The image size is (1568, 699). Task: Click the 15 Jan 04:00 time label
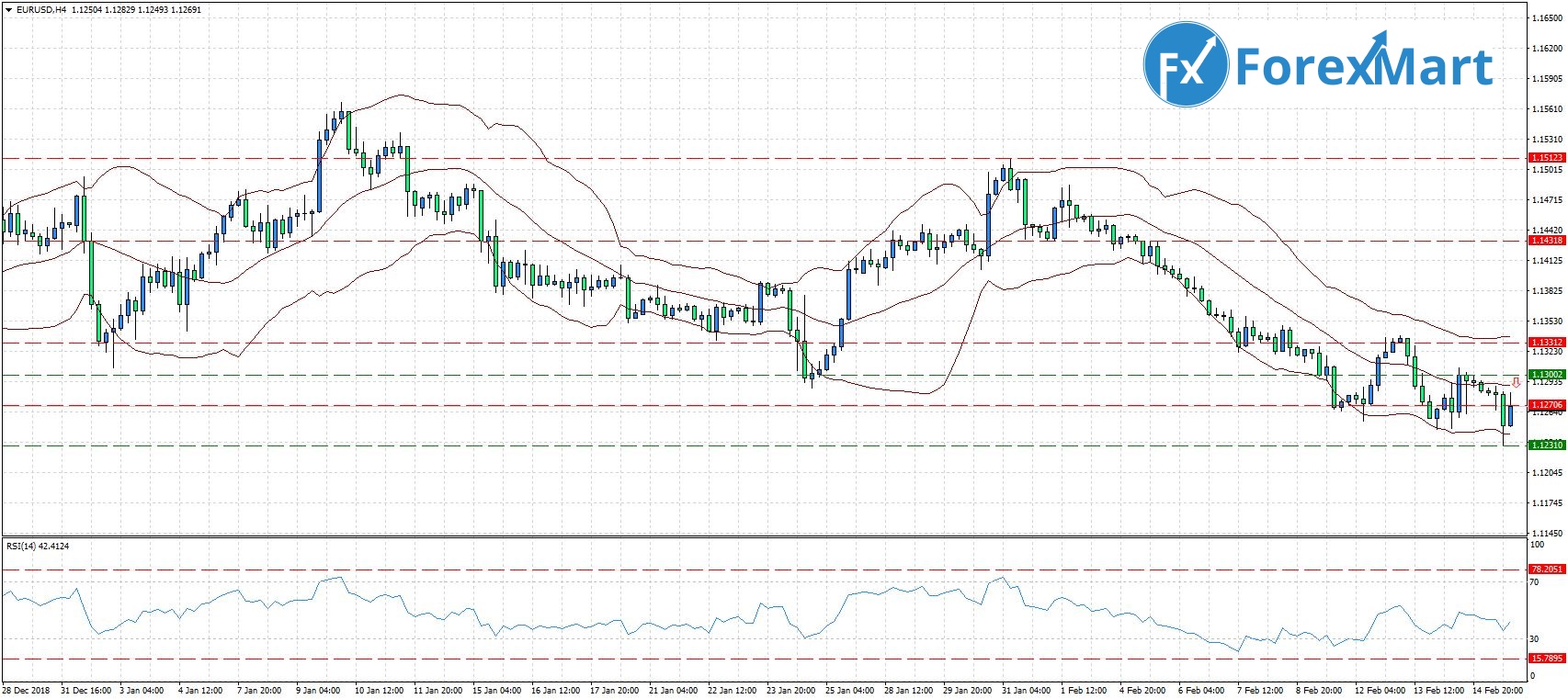[496, 691]
